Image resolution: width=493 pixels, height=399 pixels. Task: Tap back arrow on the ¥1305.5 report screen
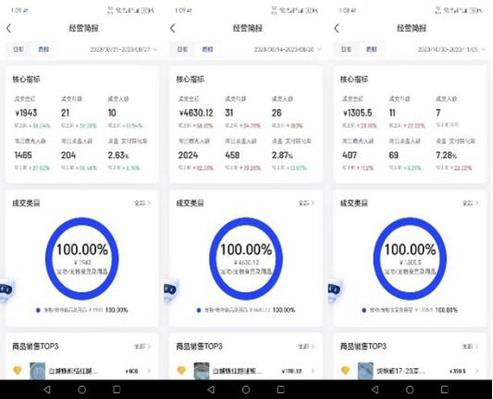pyautogui.click(x=337, y=29)
